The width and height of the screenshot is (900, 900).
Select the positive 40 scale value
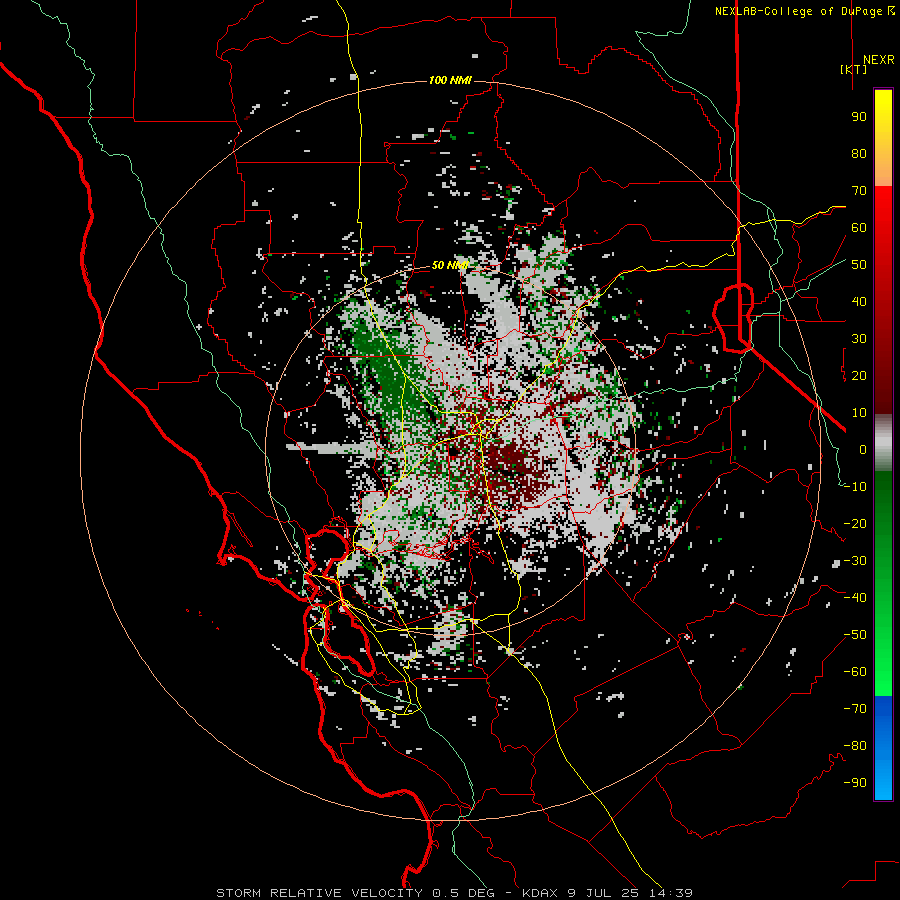point(859,301)
